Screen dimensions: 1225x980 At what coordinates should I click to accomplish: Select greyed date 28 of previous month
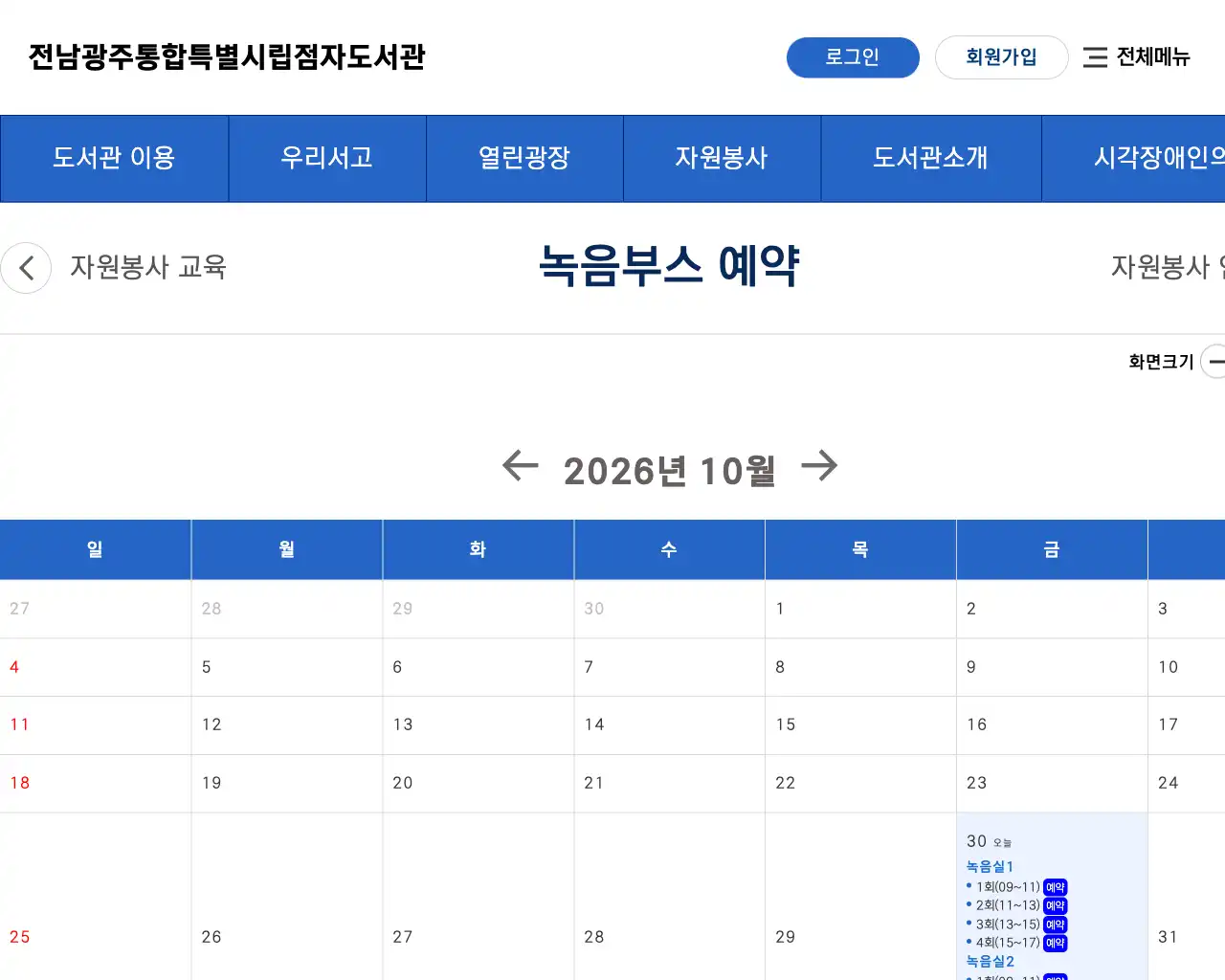[212, 609]
